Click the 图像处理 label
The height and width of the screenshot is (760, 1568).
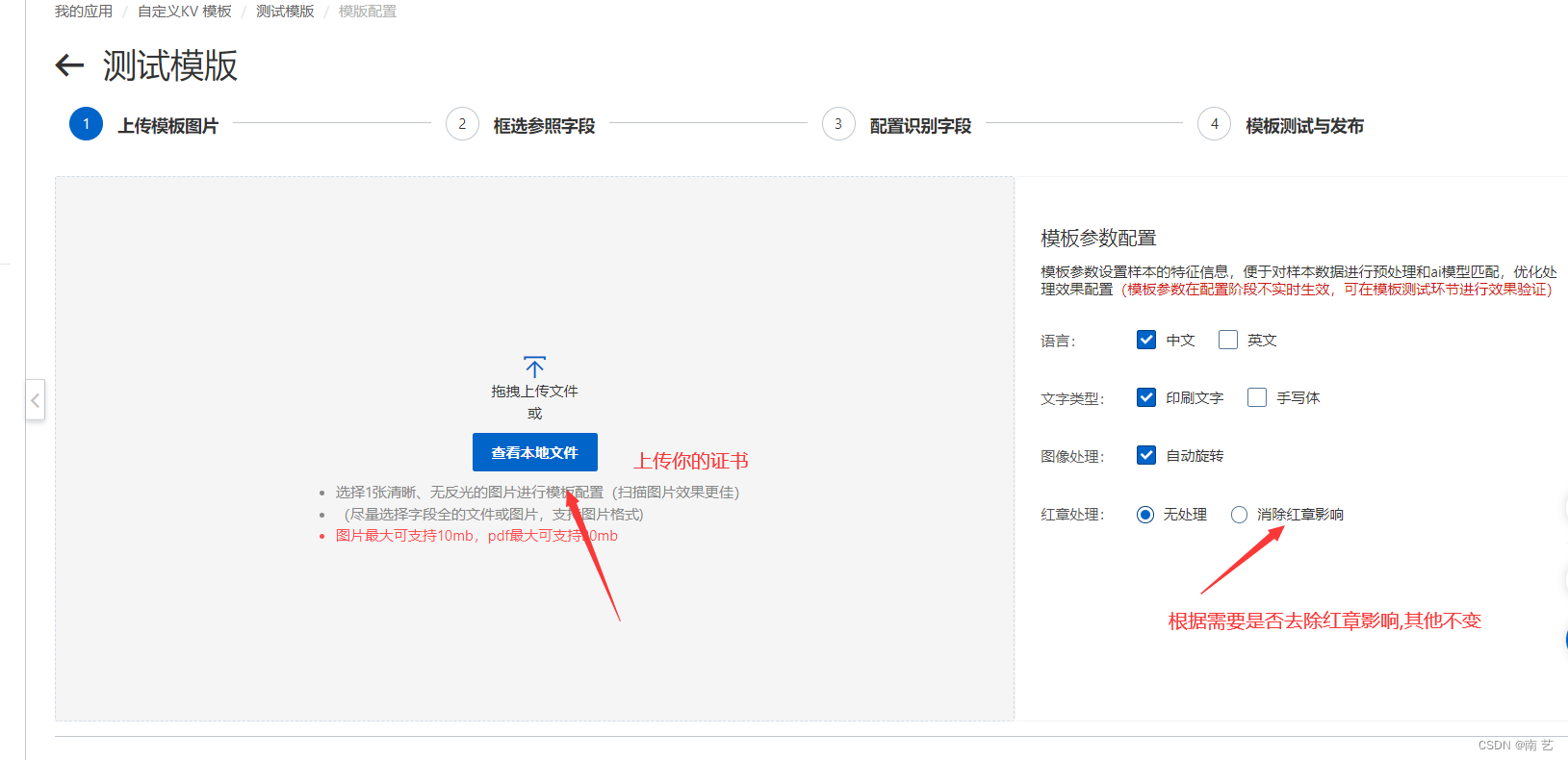click(x=1072, y=456)
